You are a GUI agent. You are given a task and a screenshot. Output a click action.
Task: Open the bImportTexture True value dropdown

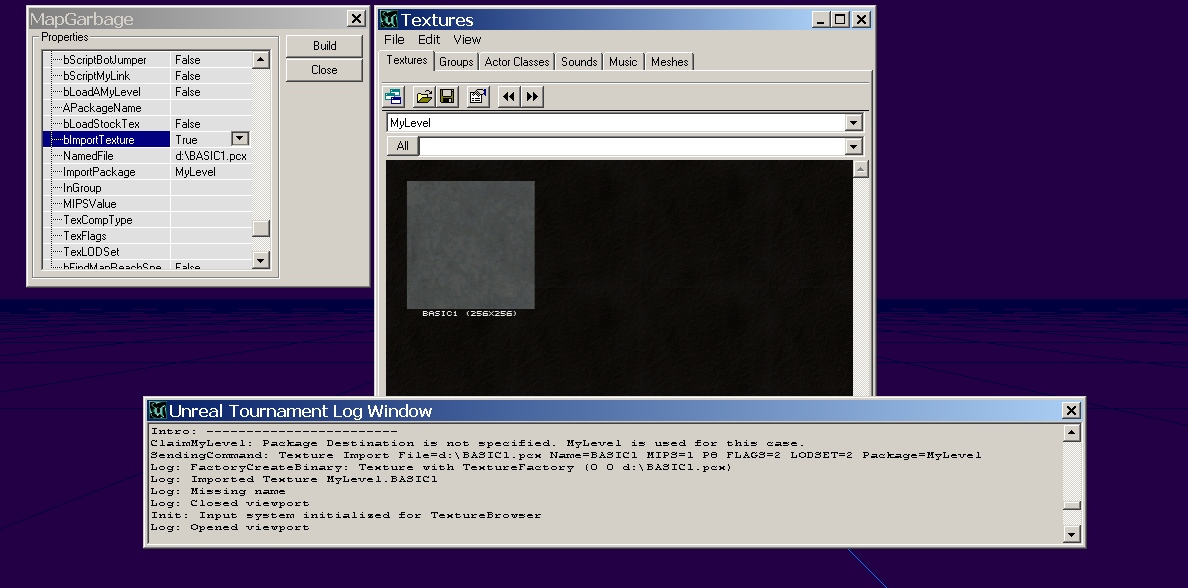point(240,139)
